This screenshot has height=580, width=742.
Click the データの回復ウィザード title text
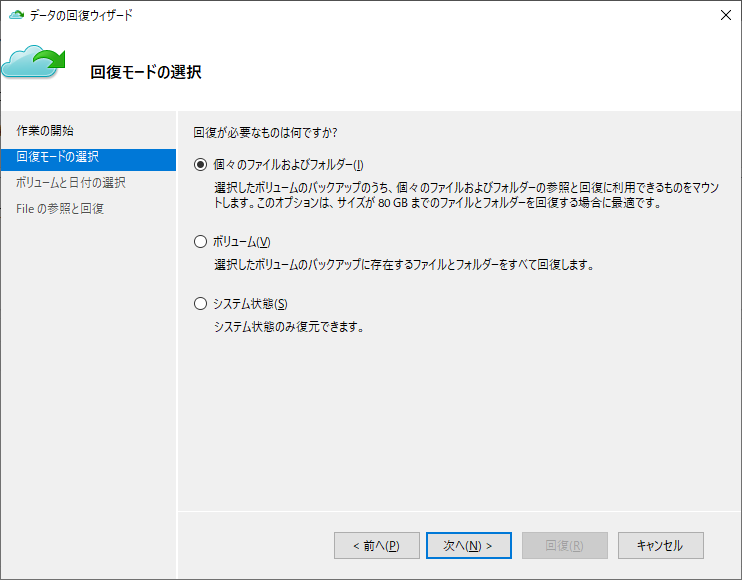click(81, 15)
